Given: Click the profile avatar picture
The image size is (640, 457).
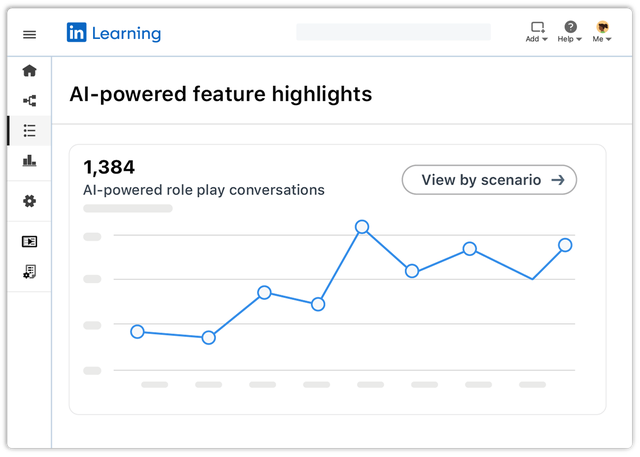Looking at the screenshot, I should (x=602, y=27).
